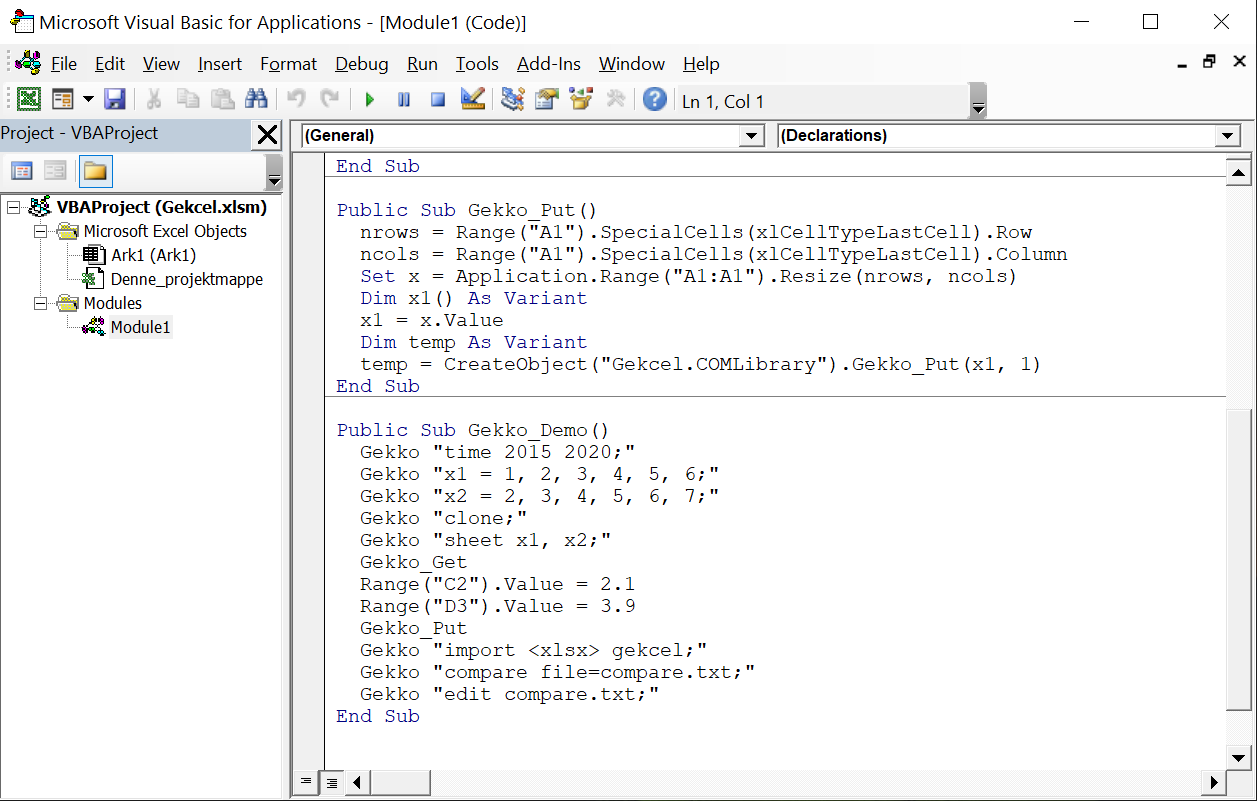This screenshot has width=1257, height=801.
Task: Minimize the inner Module1 code window
Action: pos(1183,63)
